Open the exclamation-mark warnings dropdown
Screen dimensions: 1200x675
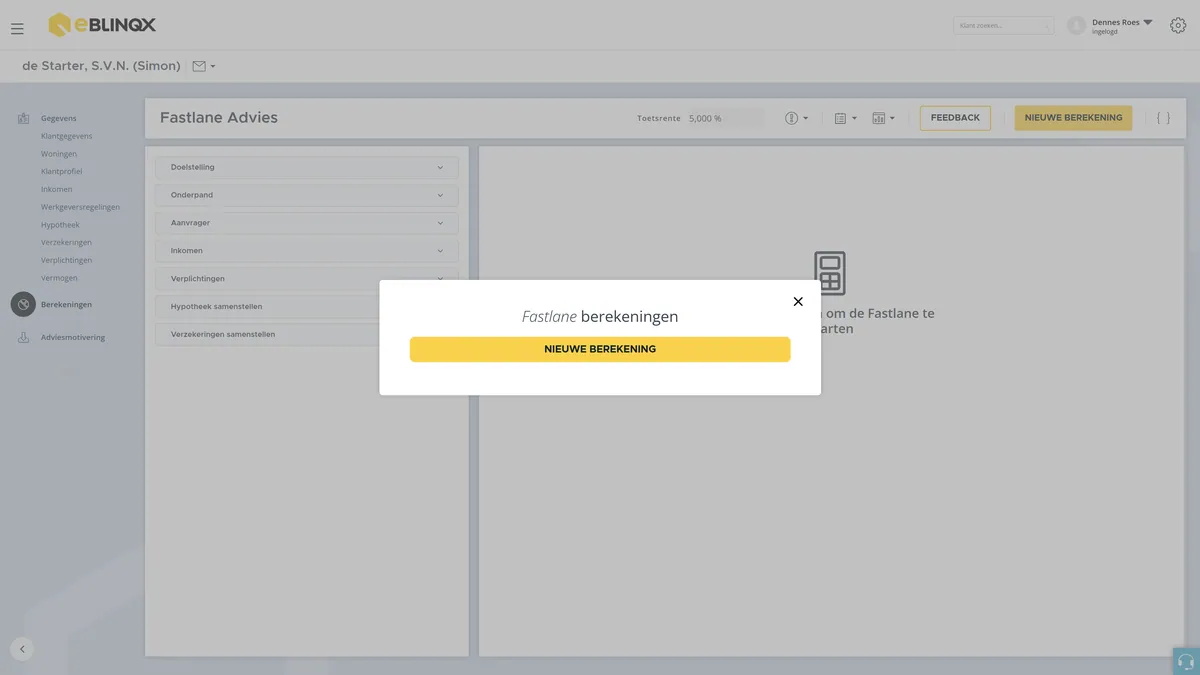[796, 118]
